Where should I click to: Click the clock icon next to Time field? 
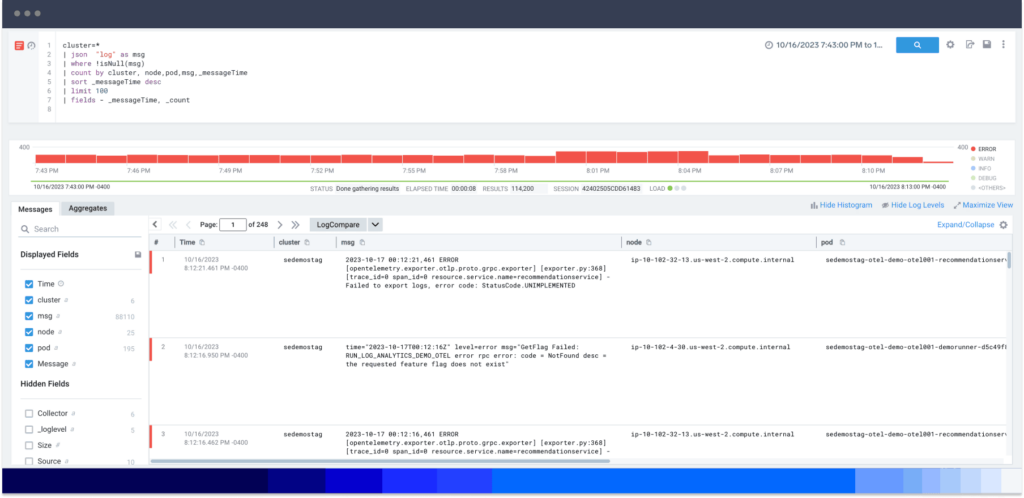coord(61,284)
